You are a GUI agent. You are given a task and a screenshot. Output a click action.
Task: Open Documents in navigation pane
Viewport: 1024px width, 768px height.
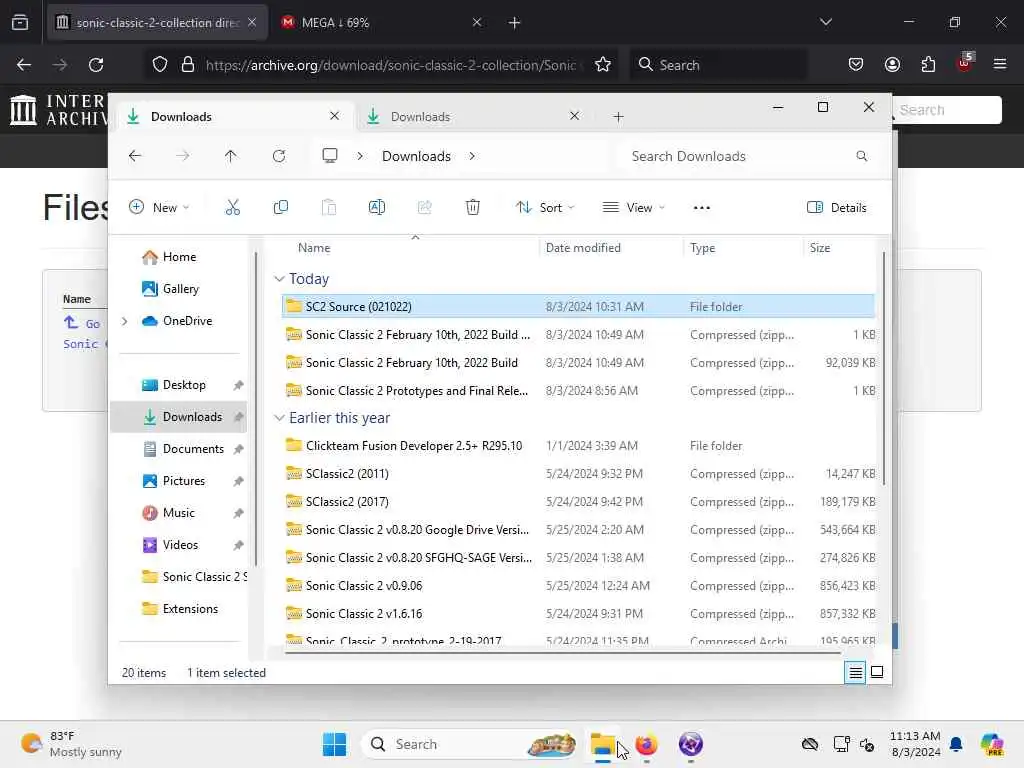tap(184, 449)
